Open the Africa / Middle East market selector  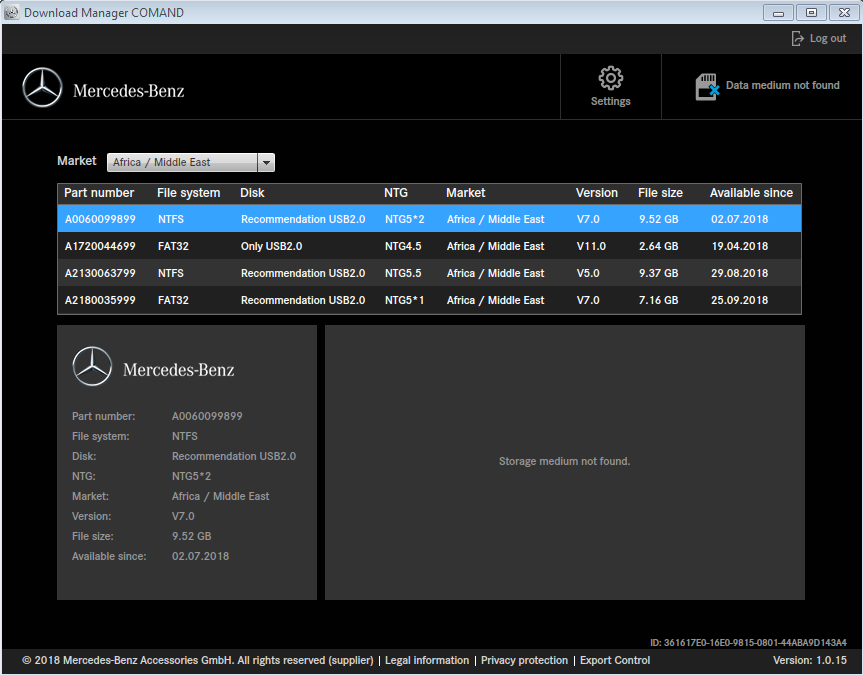point(180,162)
